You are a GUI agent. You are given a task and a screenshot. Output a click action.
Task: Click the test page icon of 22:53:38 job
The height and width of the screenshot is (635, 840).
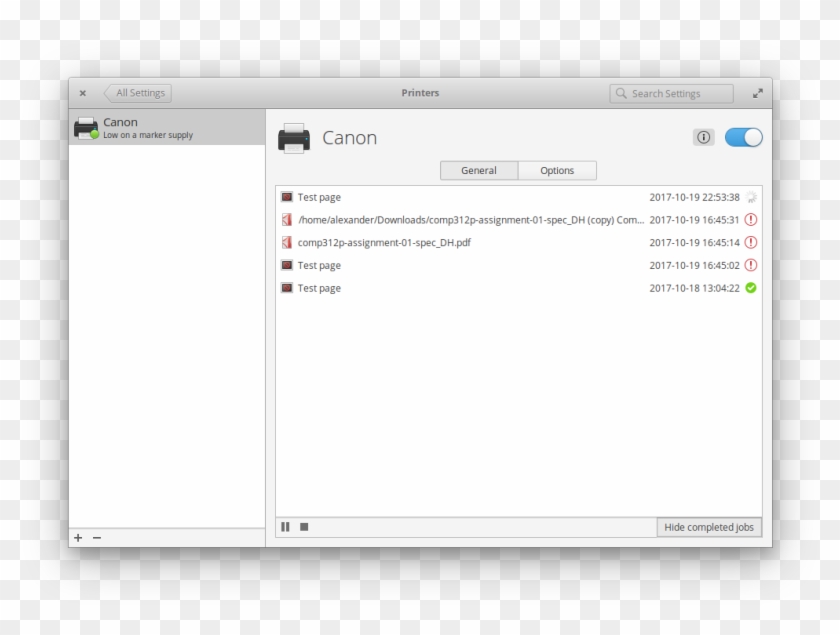click(x=287, y=197)
